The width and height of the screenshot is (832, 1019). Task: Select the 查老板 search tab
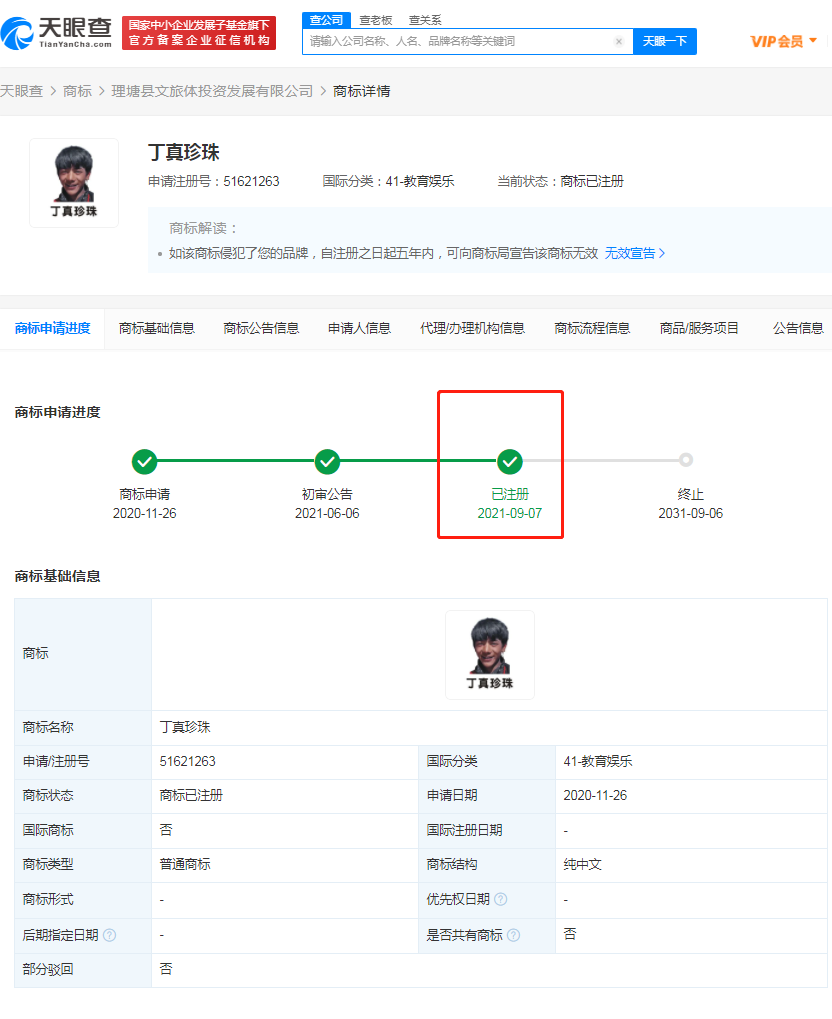tap(376, 20)
